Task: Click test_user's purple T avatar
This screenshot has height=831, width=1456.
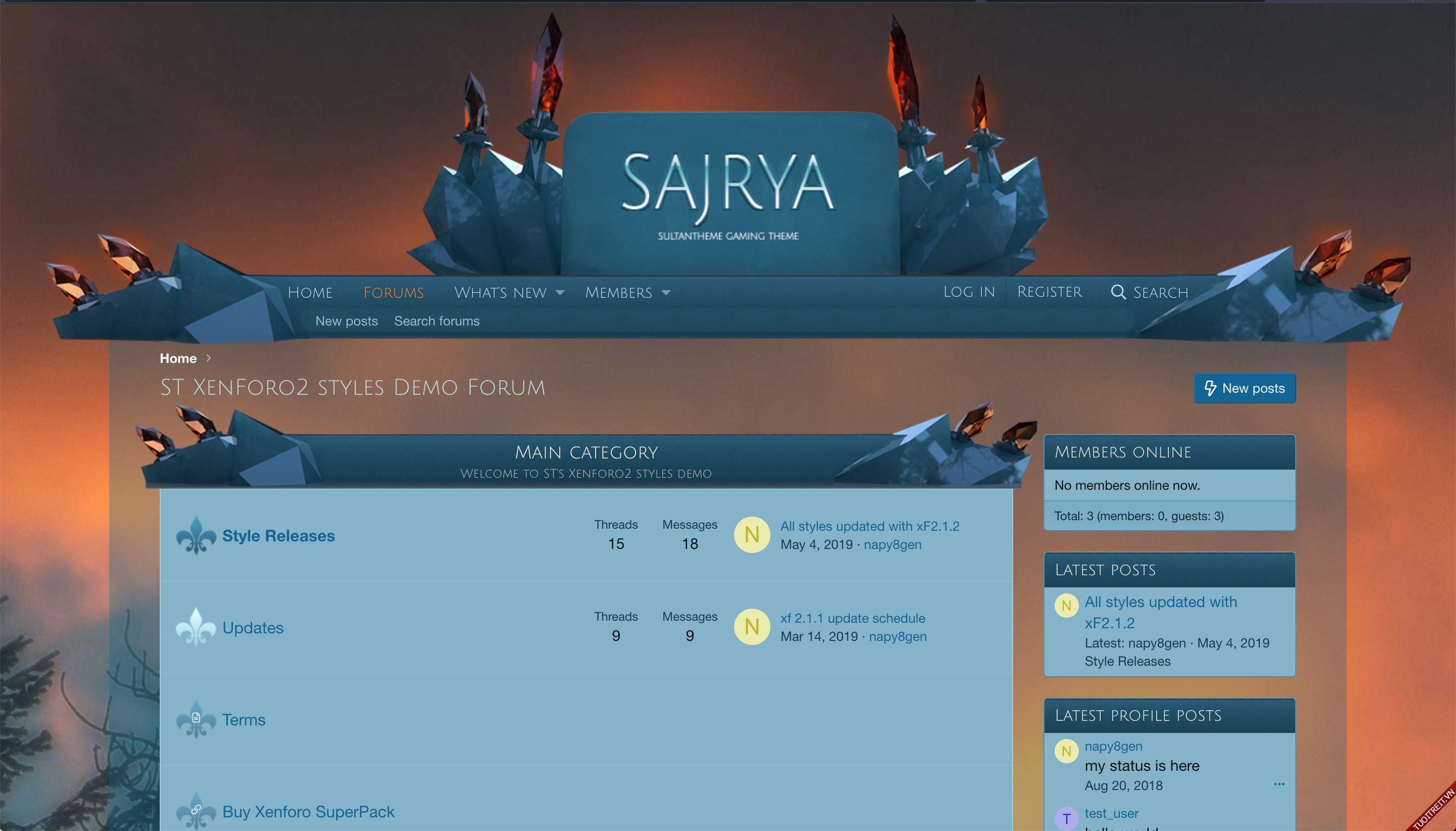Action: [x=1066, y=818]
